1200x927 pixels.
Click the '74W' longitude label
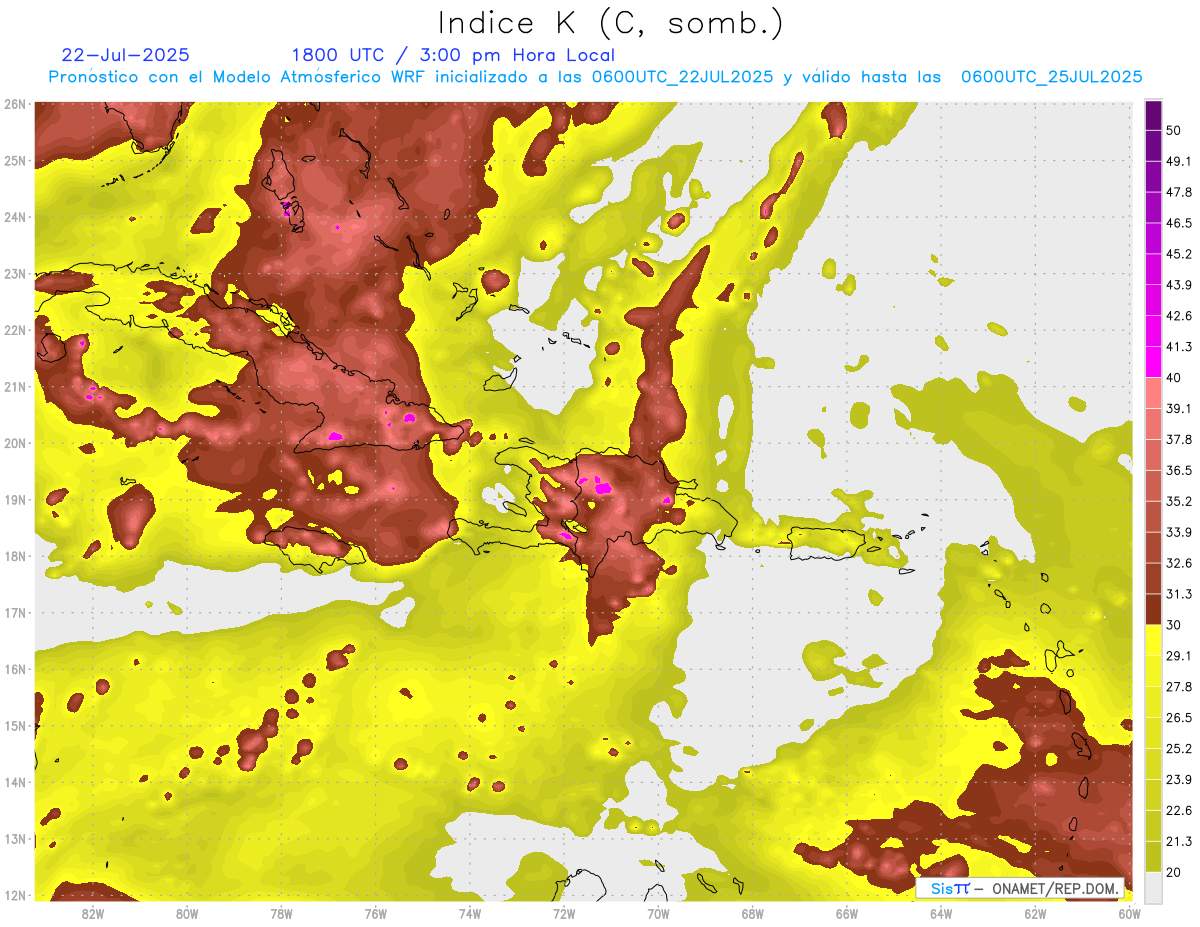point(469,913)
